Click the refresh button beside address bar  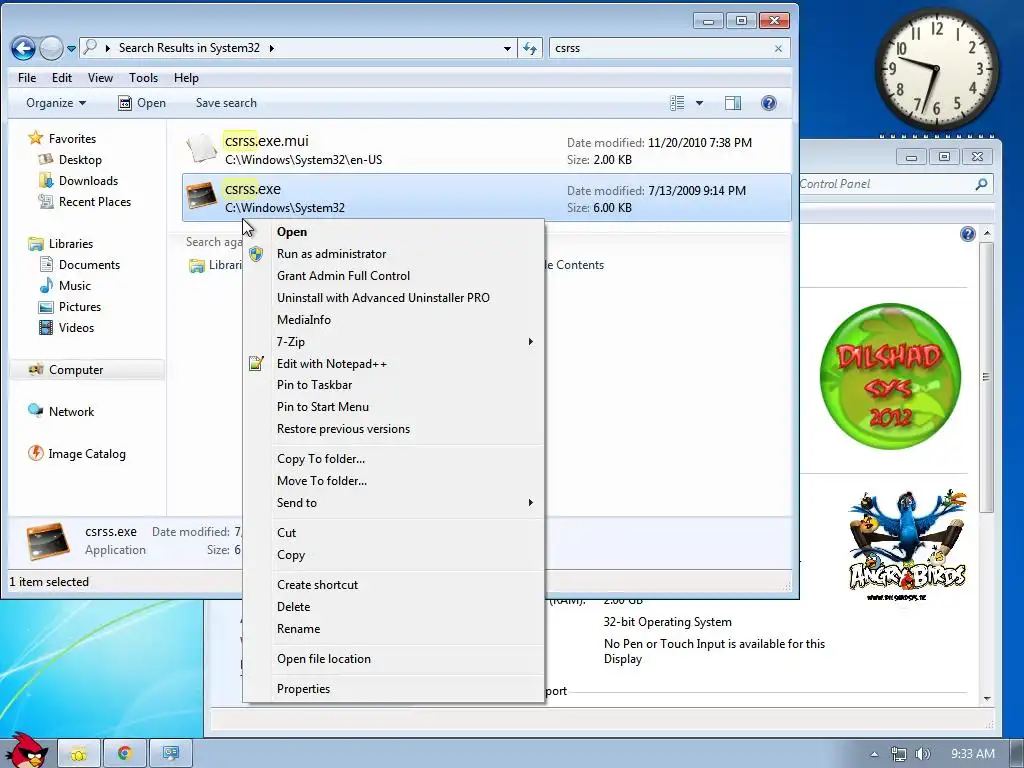(530, 48)
